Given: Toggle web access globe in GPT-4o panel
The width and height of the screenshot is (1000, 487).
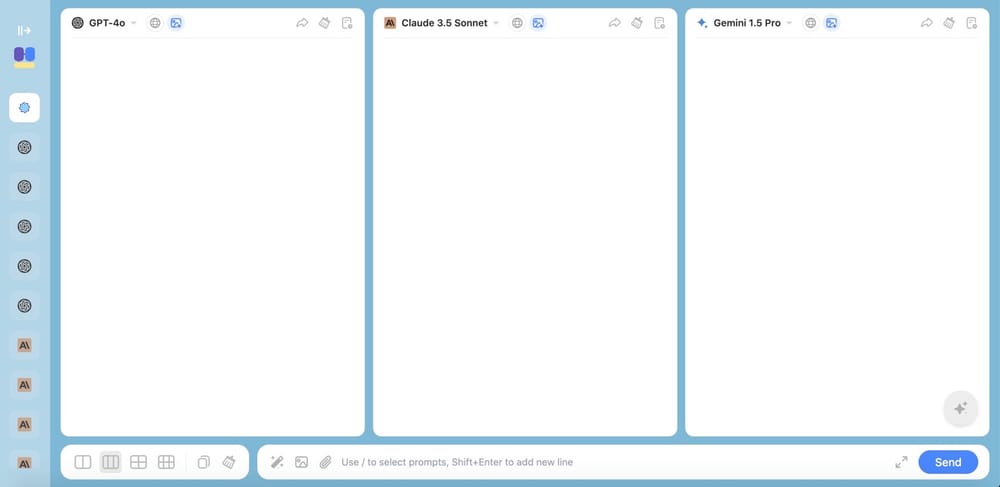Looking at the screenshot, I should click(x=155, y=23).
